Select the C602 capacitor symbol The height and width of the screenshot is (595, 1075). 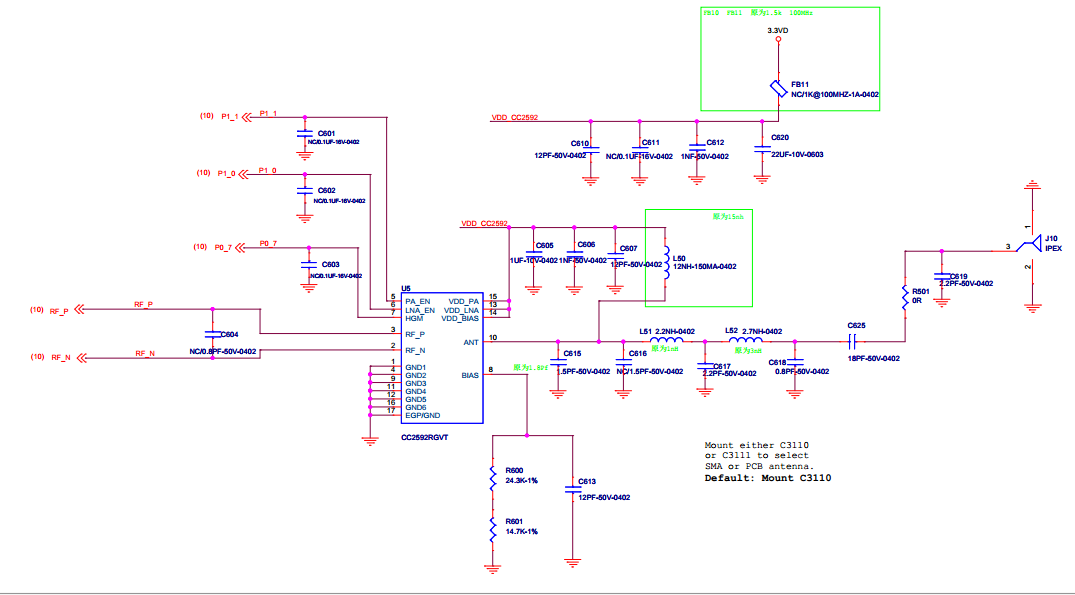point(304,191)
